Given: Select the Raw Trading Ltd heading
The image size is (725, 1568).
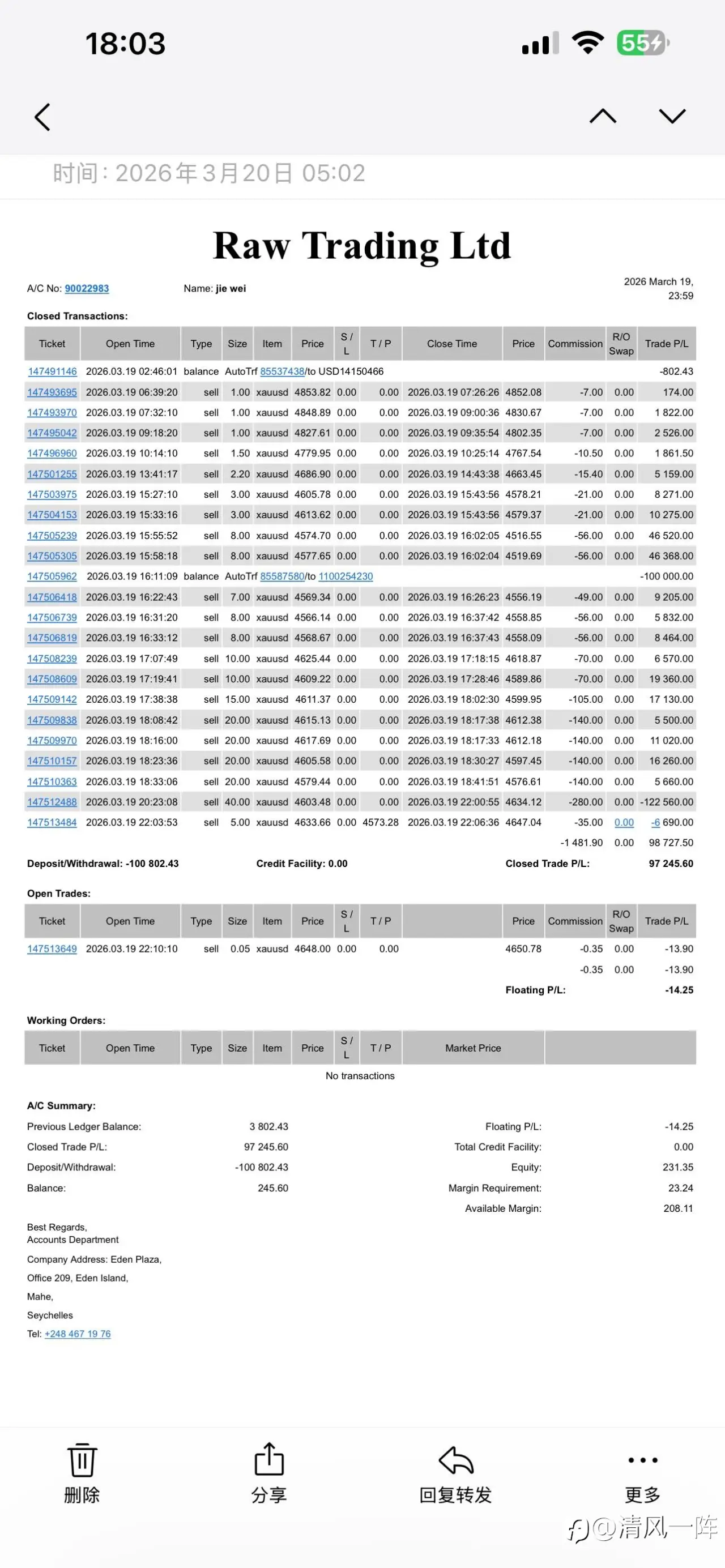Looking at the screenshot, I should (x=362, y=246).
